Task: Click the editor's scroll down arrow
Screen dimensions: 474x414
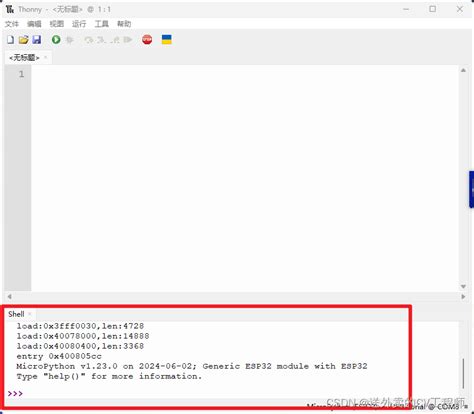Action: click(x=463, y=286)
